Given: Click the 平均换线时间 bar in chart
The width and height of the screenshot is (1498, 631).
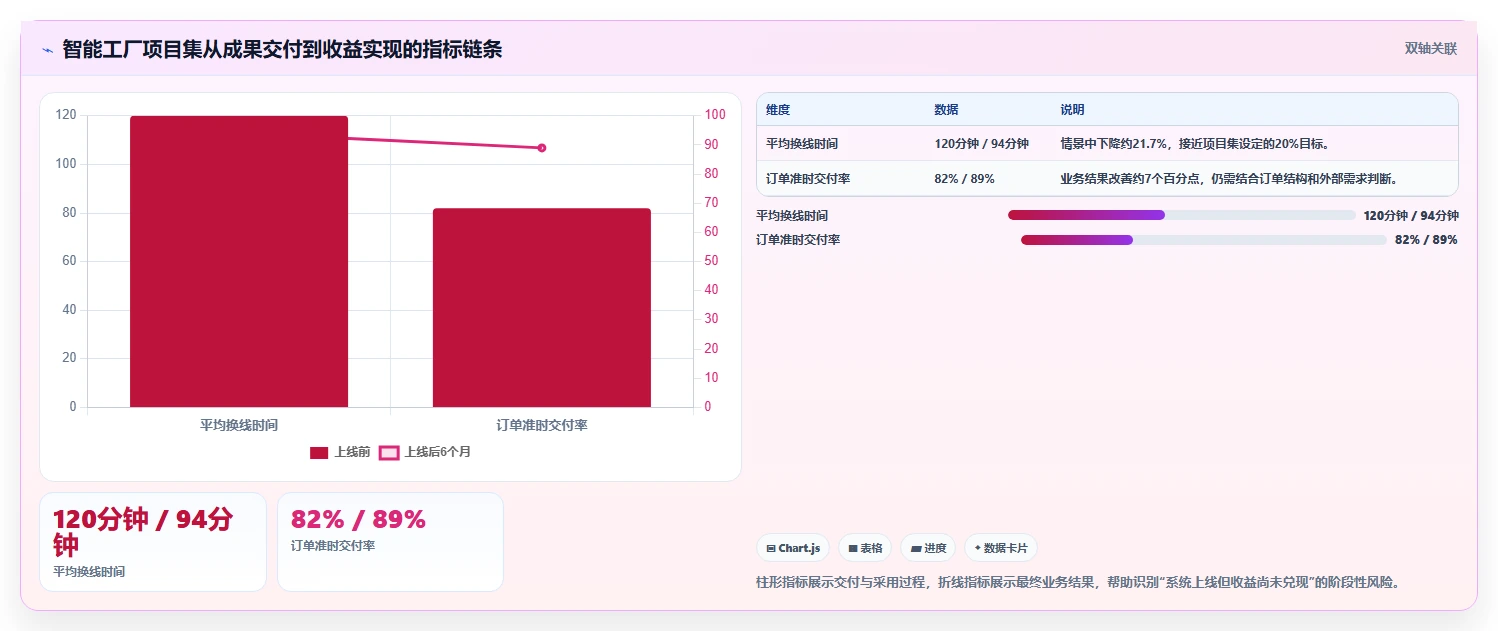Looking at the screenshot, I should [239, 261].
